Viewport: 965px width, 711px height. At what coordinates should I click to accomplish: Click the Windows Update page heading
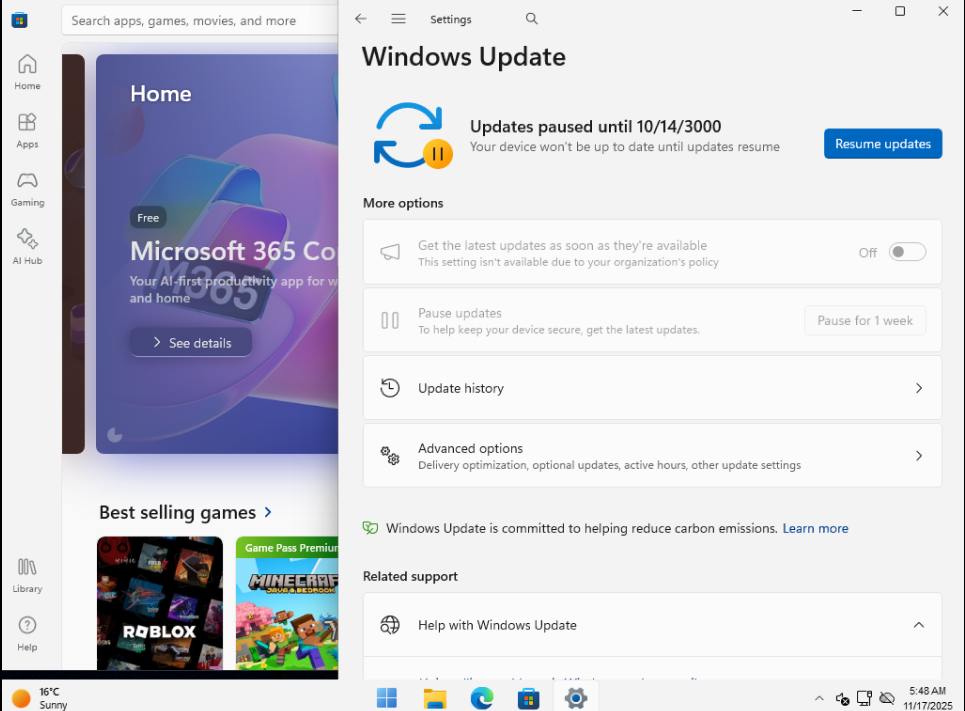(x=463, y=57)
